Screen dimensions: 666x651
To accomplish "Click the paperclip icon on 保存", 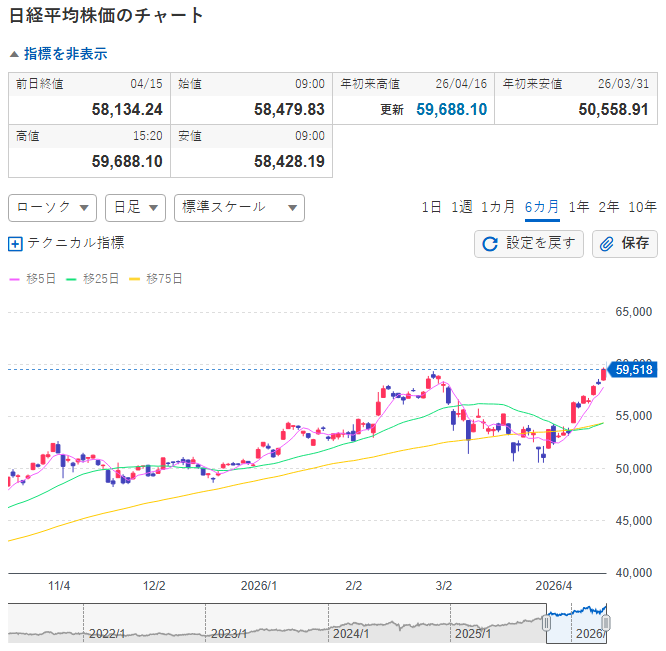I will (x=606, y=244).
